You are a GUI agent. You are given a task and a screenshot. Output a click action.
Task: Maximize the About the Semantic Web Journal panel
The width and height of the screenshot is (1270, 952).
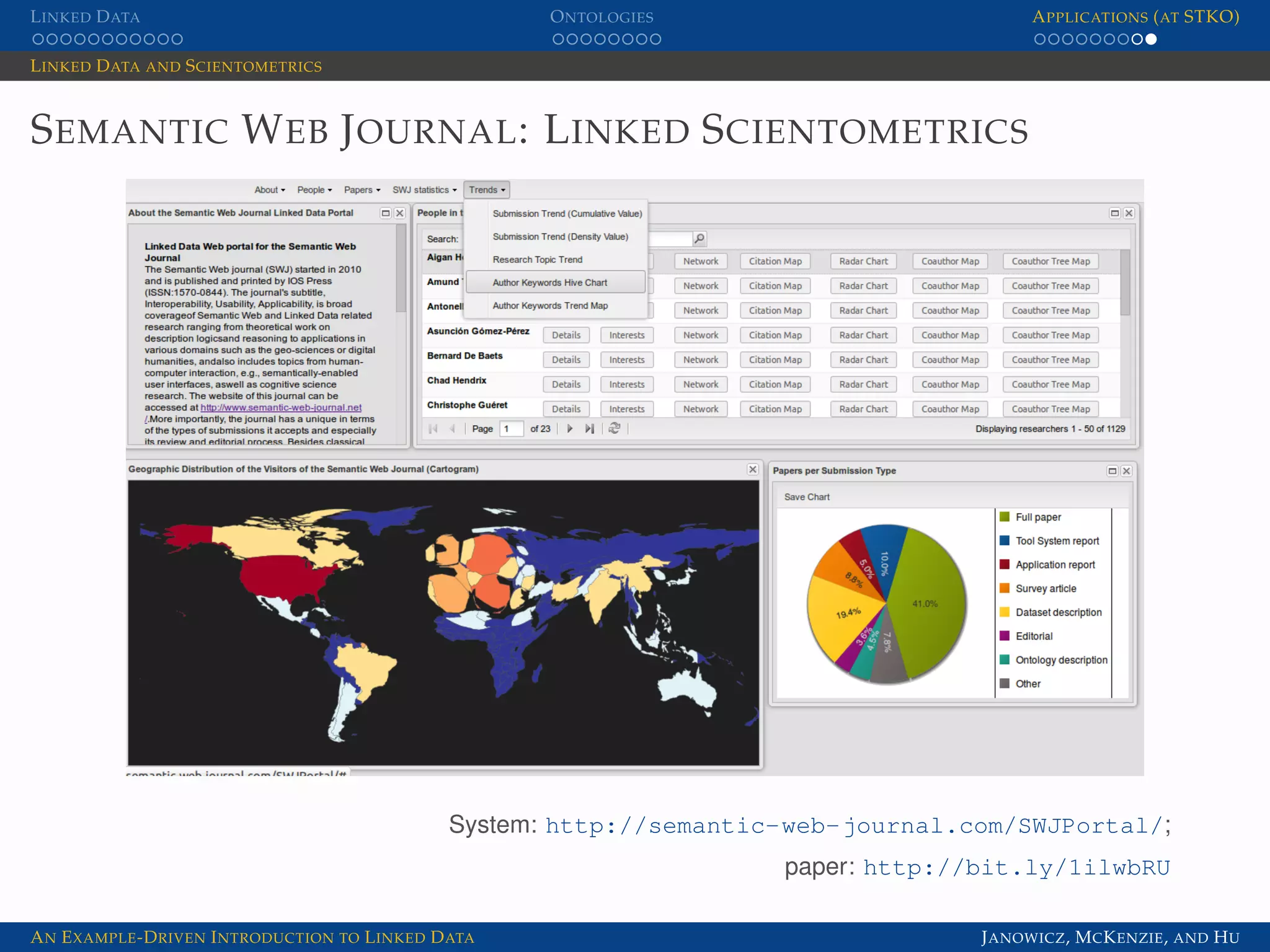tap(386, 213)
